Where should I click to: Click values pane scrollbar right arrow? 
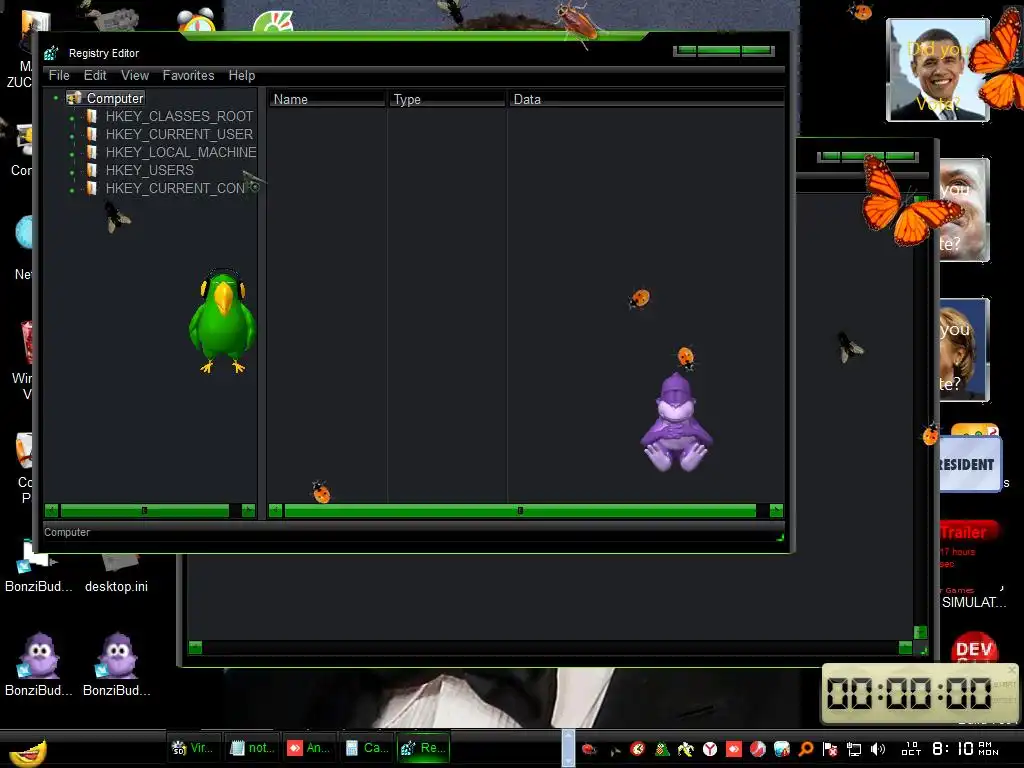click(776, 511)
